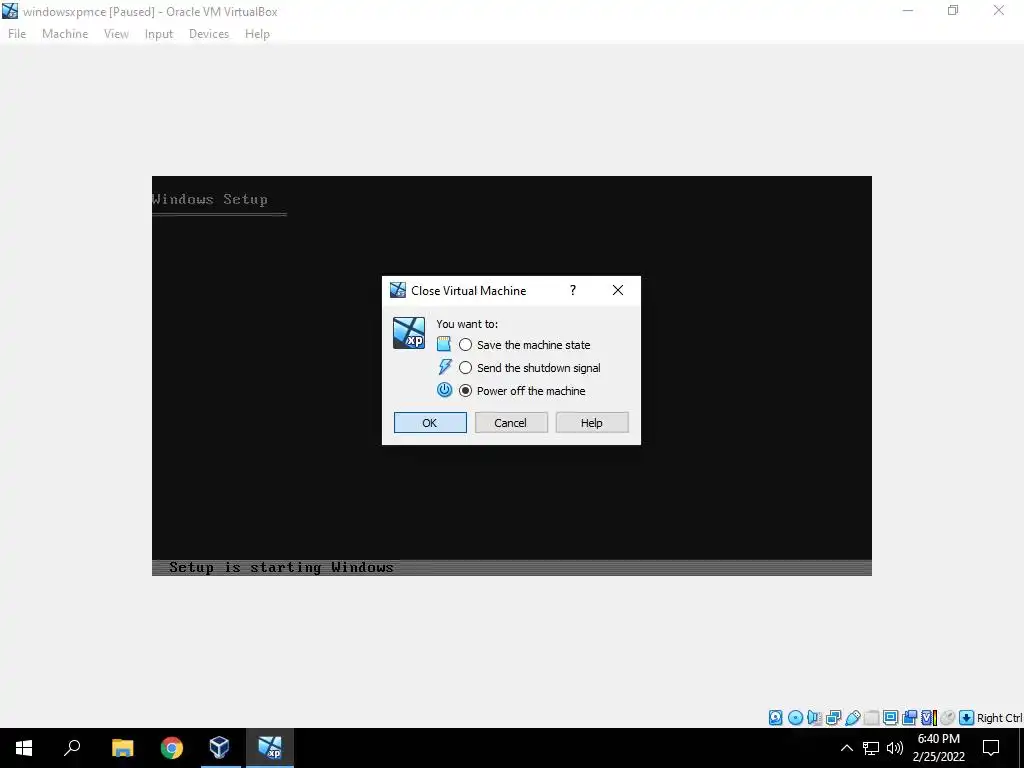
Task: Click the hard disk activity status icon
Action: tap(775, 718)
